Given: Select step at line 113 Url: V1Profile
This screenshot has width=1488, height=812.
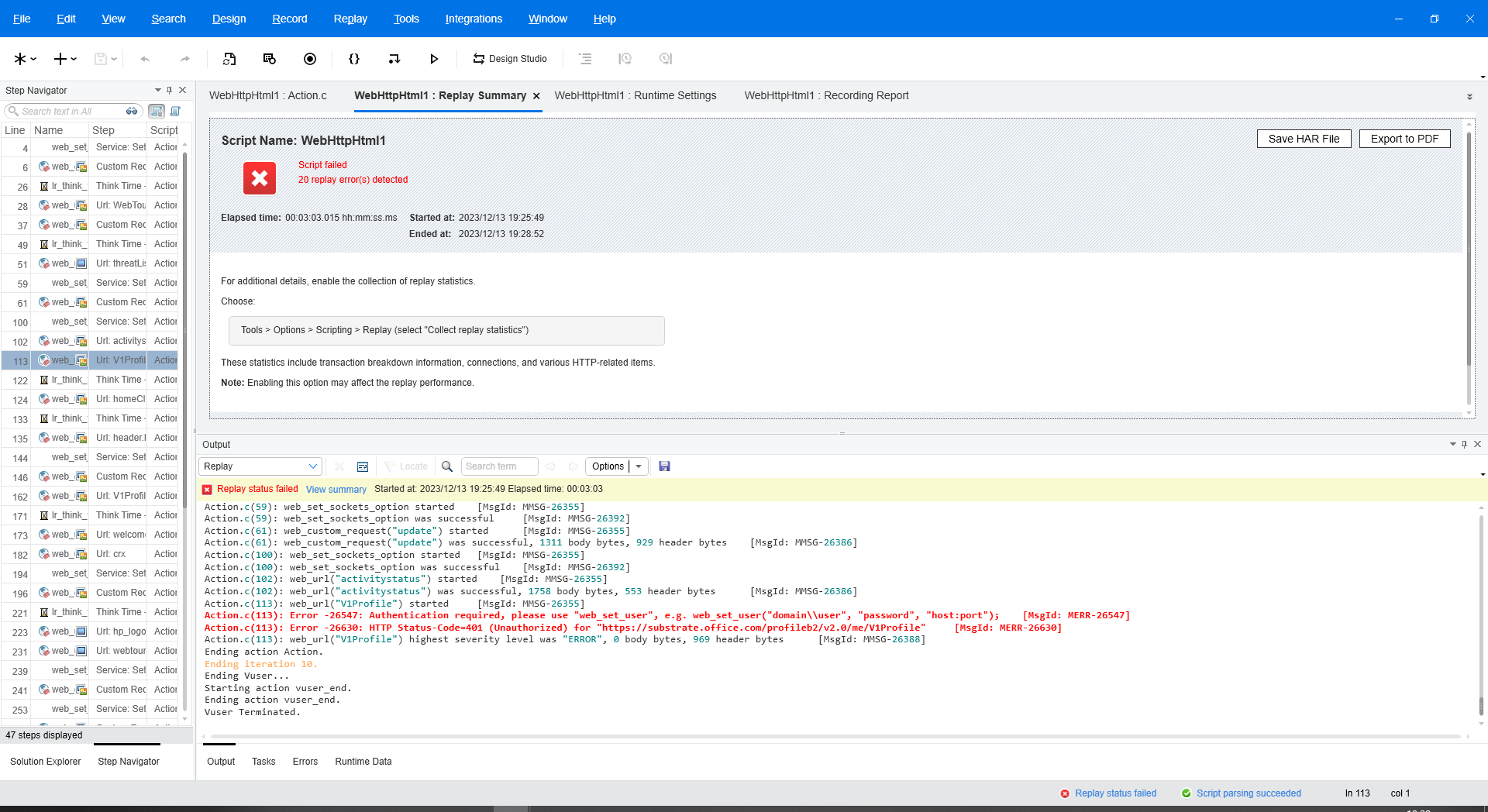Looking at the screenshot, I should tap(90, 360).
